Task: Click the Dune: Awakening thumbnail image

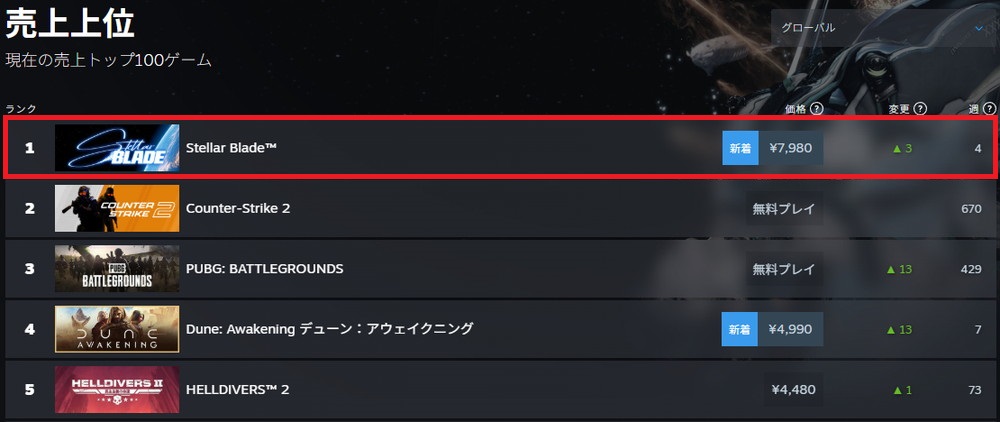Action: (x=117, y=329)
